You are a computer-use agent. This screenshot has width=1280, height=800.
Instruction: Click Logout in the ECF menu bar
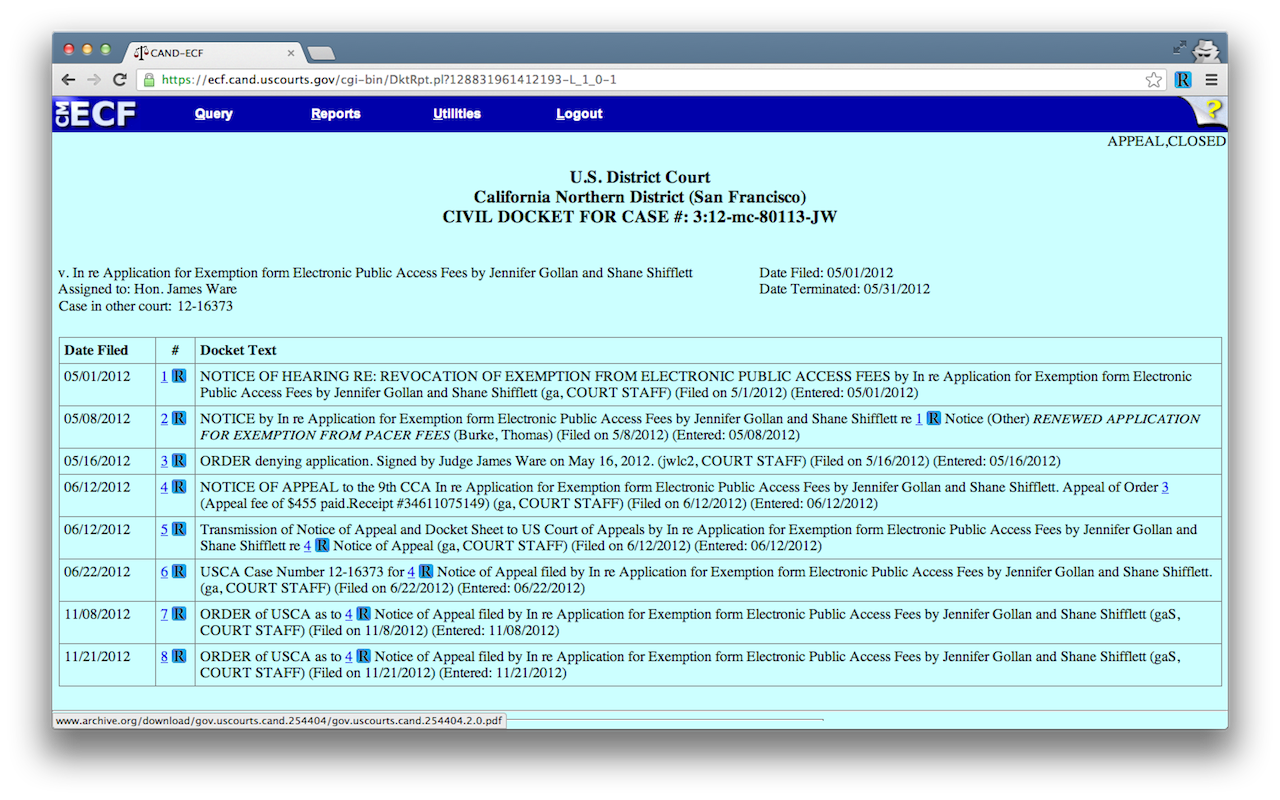point(579,114)
